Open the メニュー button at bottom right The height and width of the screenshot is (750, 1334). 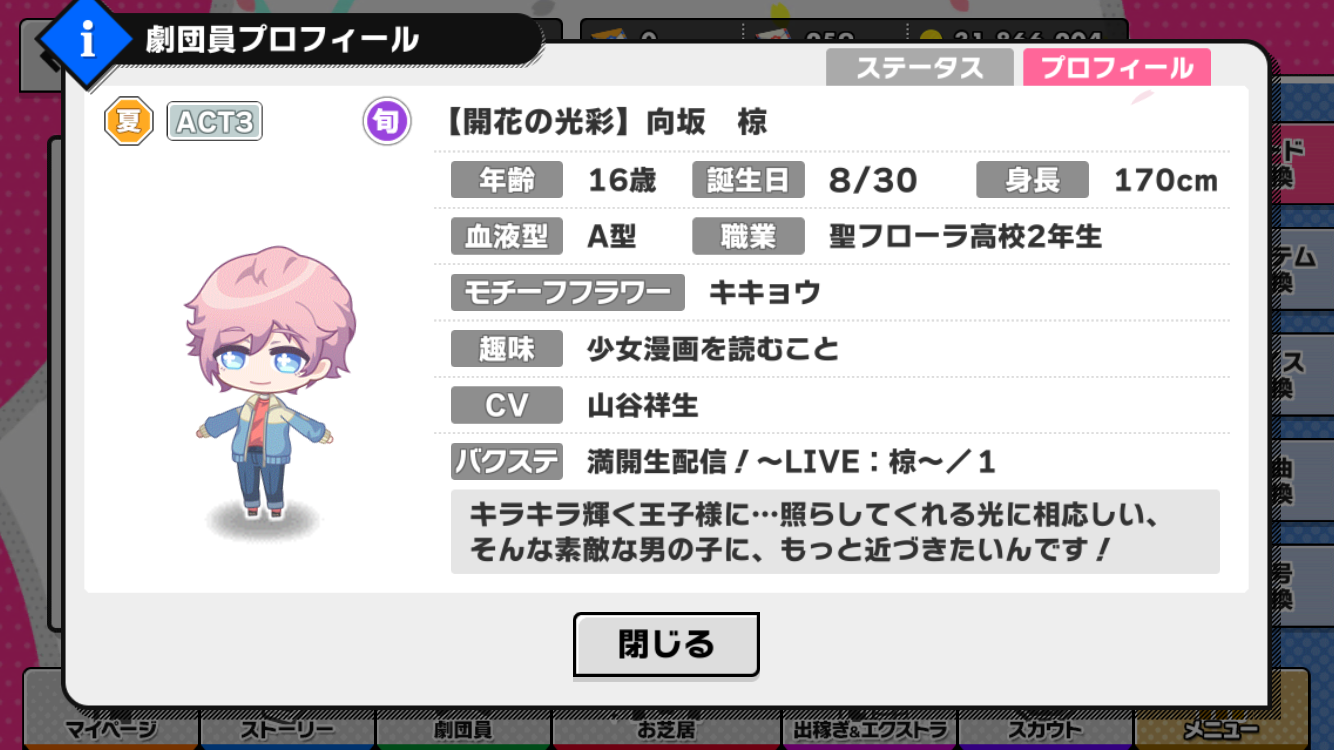1222,728
